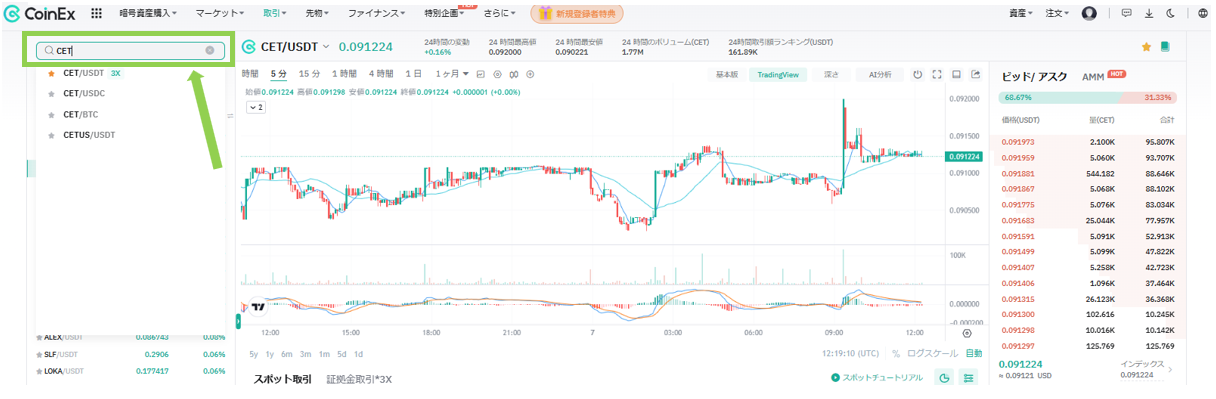The width and height of the screenshot is (1216, 399).
Task: Enter fullscreen chart mode
Action: coord(937,74)
